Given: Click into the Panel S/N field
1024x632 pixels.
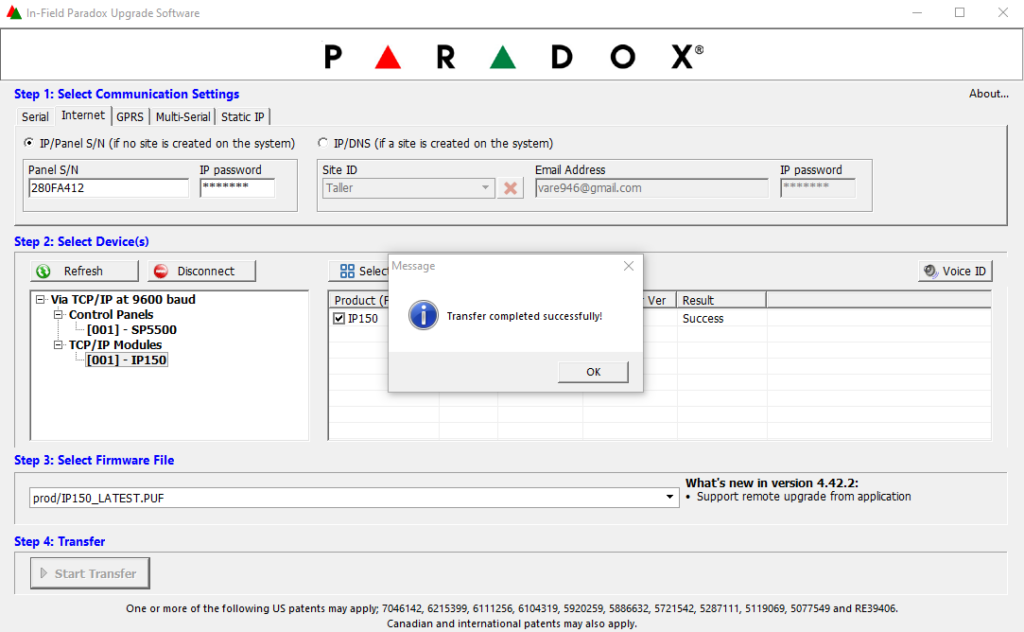Looking at the screenshot, I should point(108,188).
